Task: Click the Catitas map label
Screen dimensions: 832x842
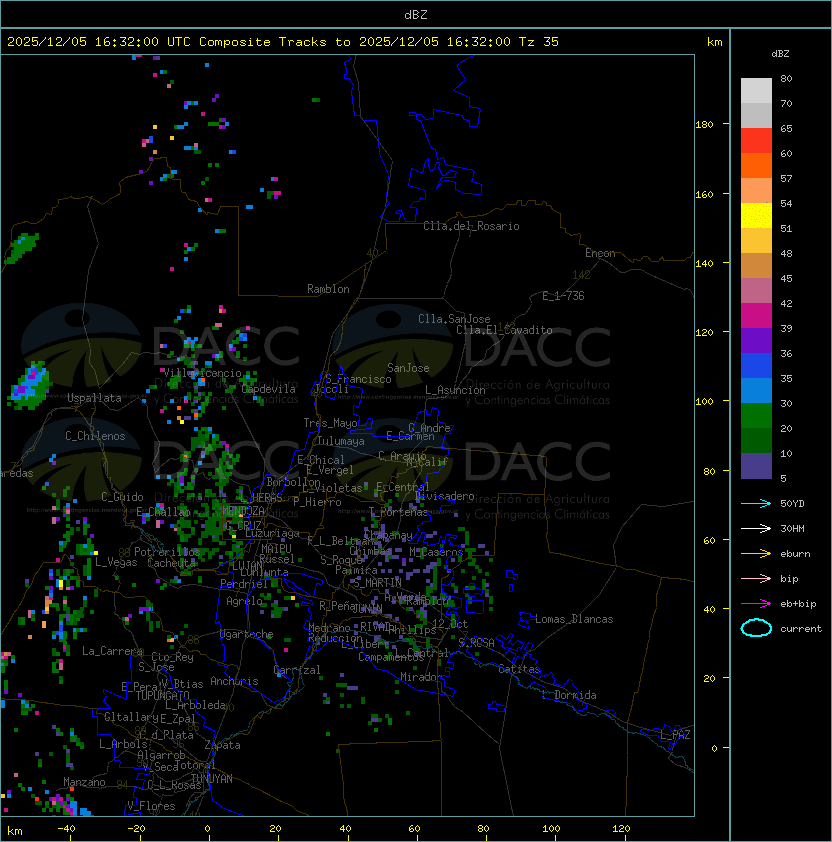Action: [x=519, y=669]
